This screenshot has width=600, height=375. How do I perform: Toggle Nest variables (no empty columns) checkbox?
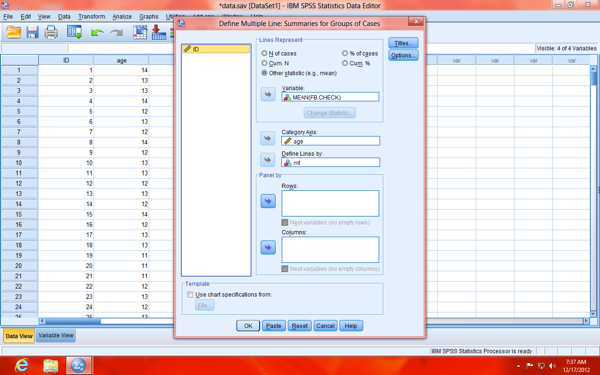tap(285, 269)
